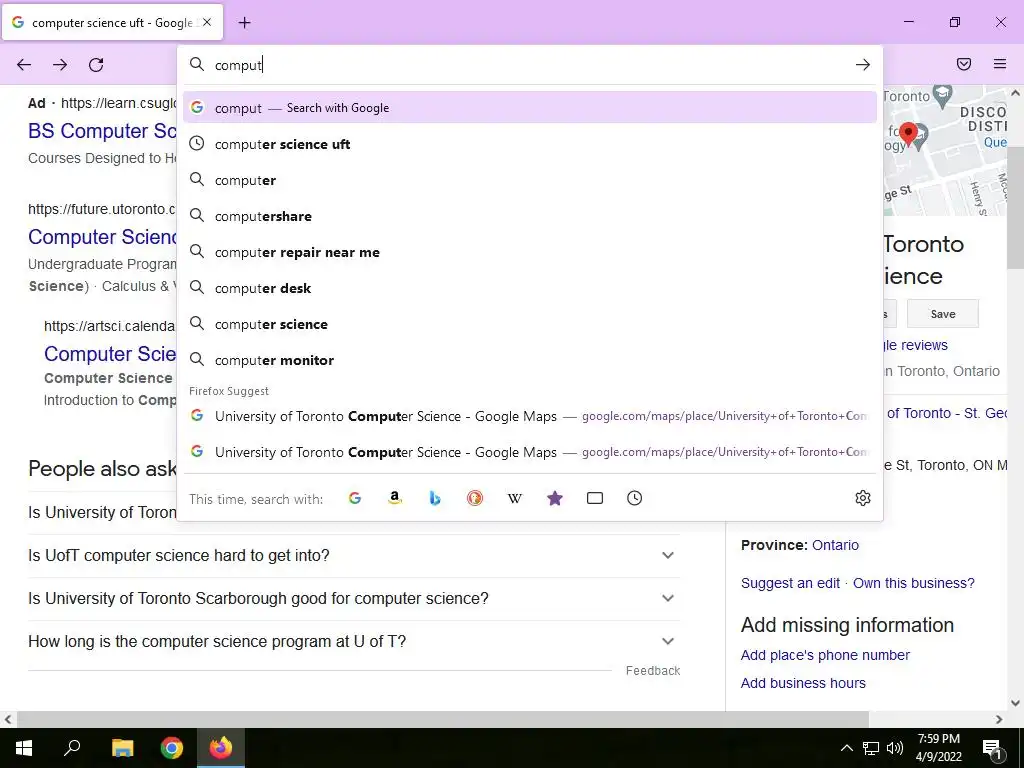The image size is (1024, 768).
Task: Click 'Add place's phone number' link
Action: pos(825,655)
